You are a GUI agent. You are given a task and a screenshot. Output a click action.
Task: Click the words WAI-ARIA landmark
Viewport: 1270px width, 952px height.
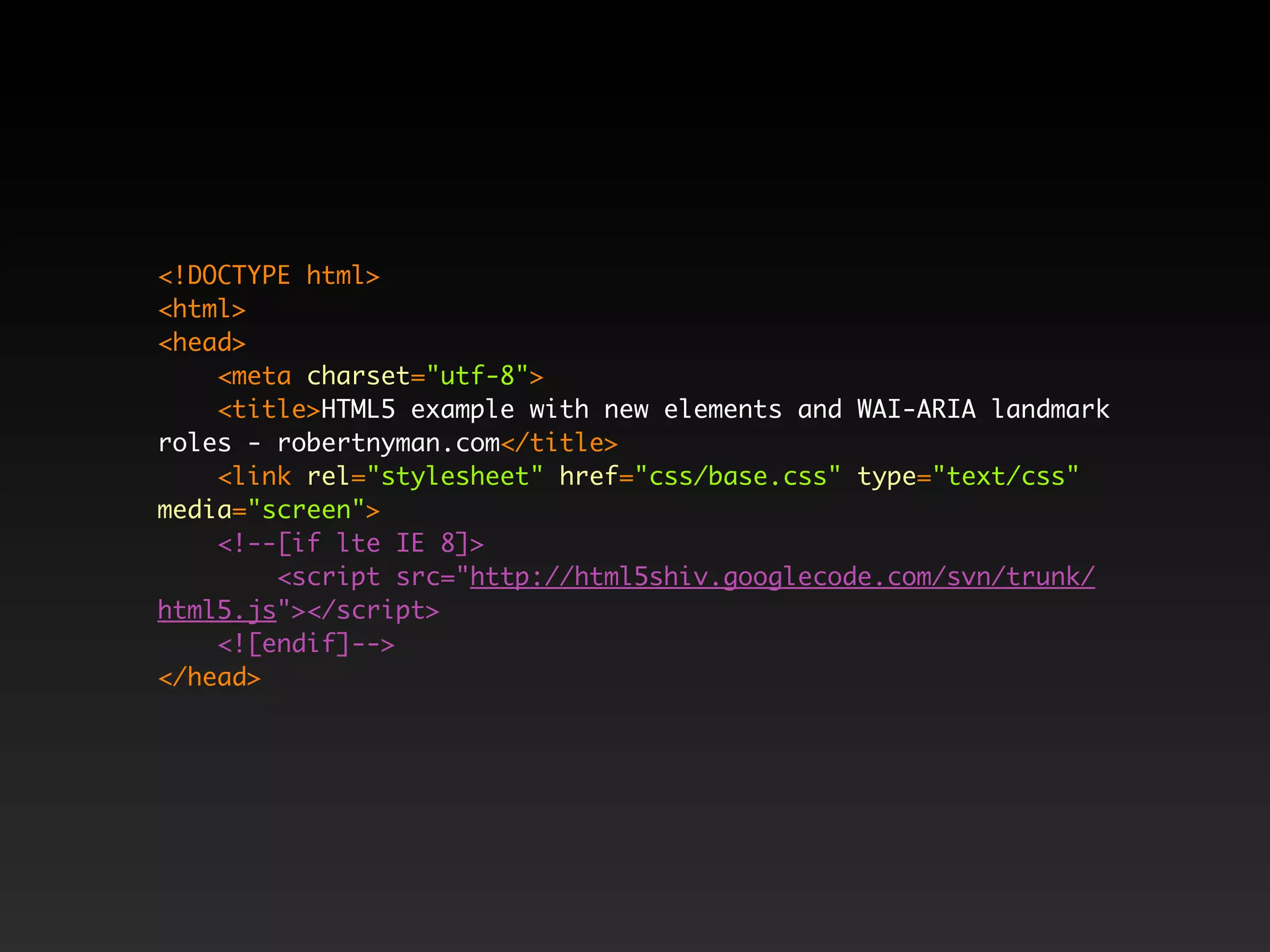984,409
